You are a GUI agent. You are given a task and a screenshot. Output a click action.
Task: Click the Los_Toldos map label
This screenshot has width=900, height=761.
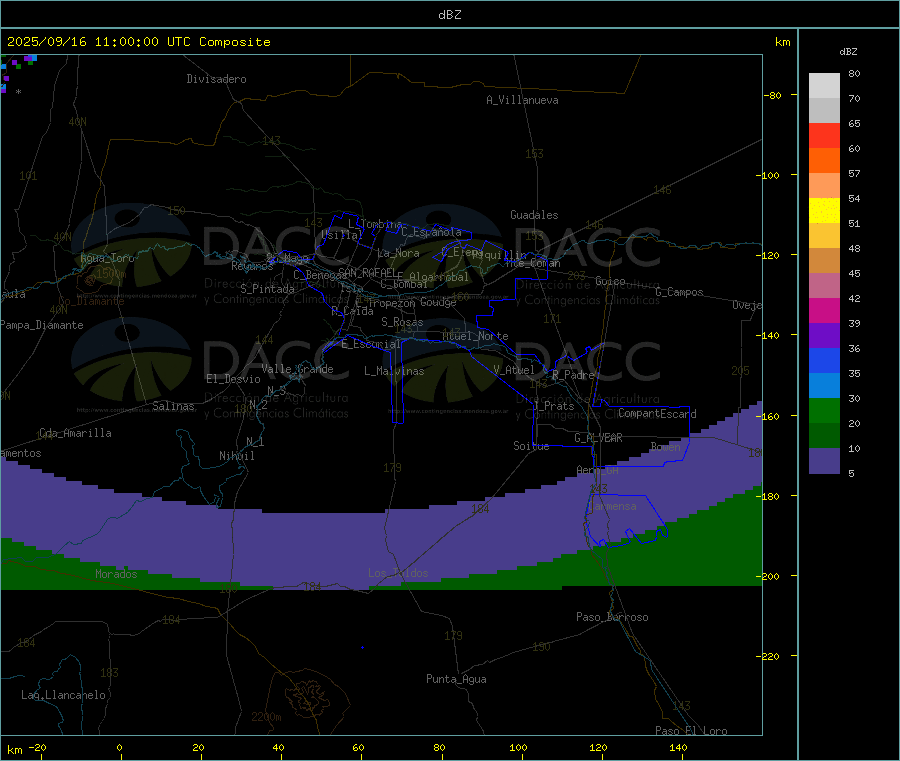tap(398, 573)
